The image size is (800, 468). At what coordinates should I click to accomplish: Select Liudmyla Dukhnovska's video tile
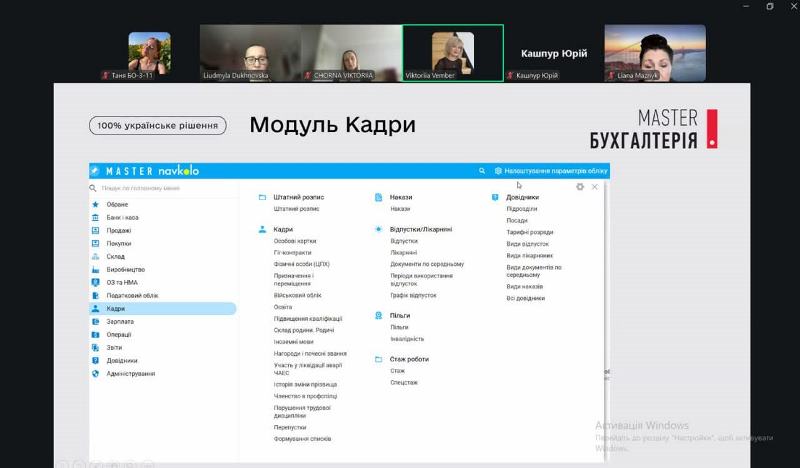coord(250,53)
